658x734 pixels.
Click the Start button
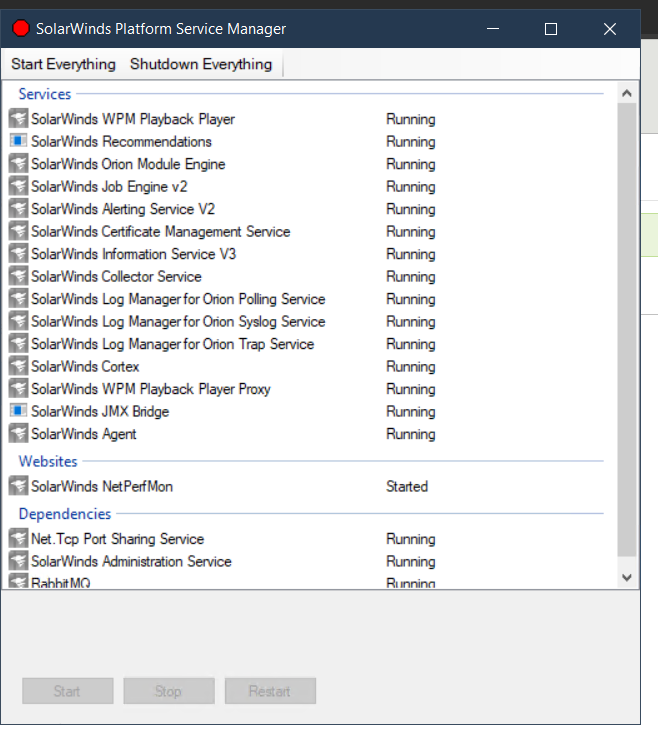tap(67, 690)
